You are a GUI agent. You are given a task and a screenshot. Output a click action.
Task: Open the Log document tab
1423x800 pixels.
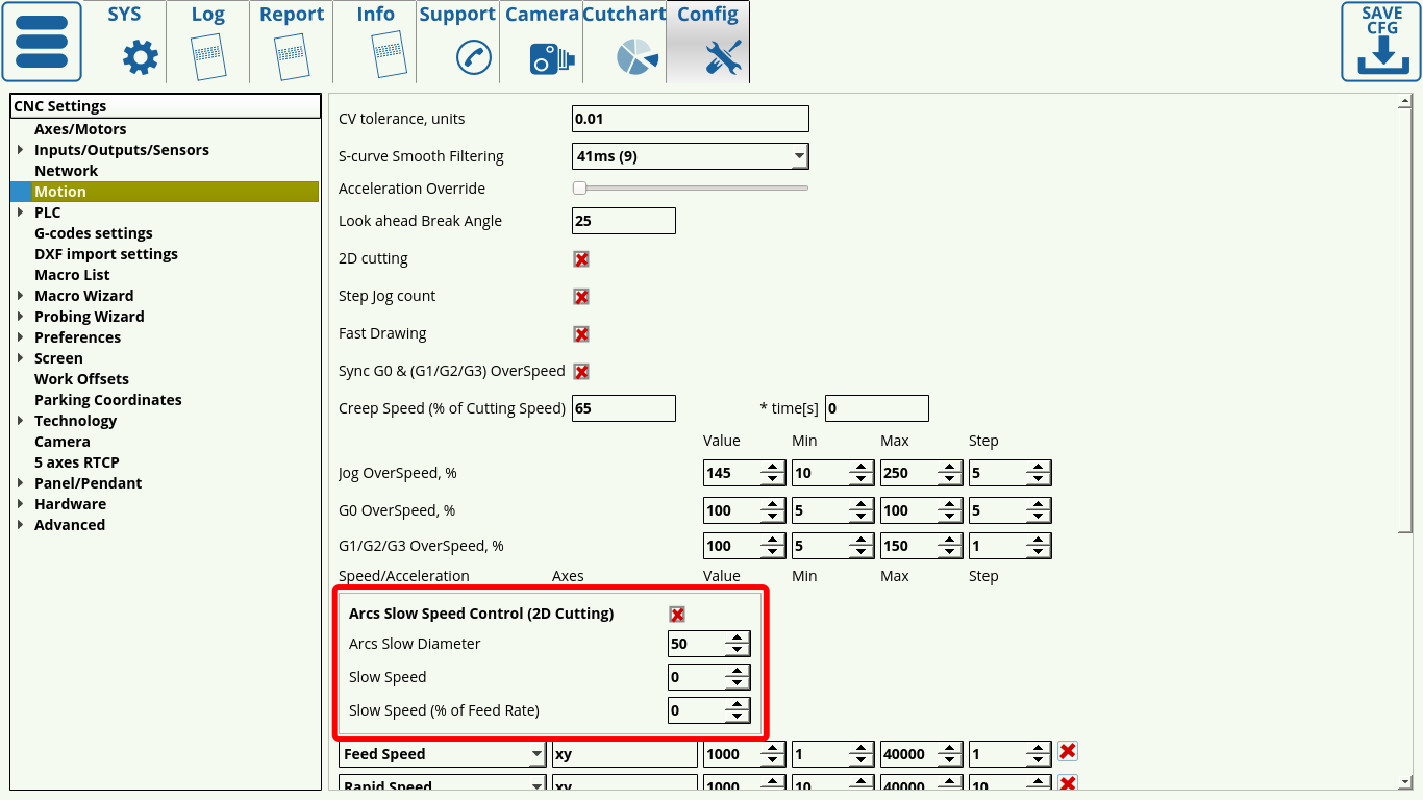point(208,57)
